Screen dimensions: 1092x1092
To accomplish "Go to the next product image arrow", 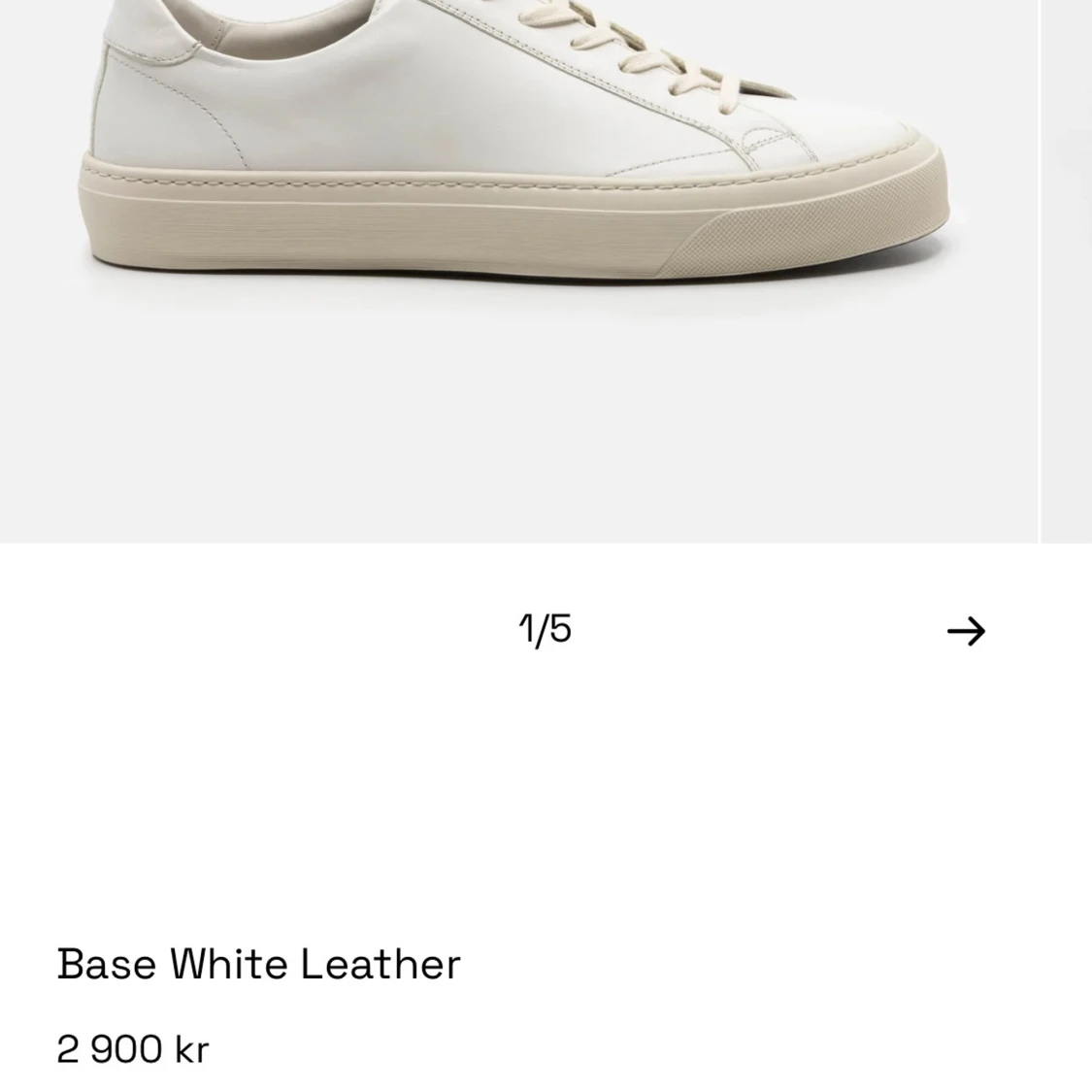I will 966,631.
